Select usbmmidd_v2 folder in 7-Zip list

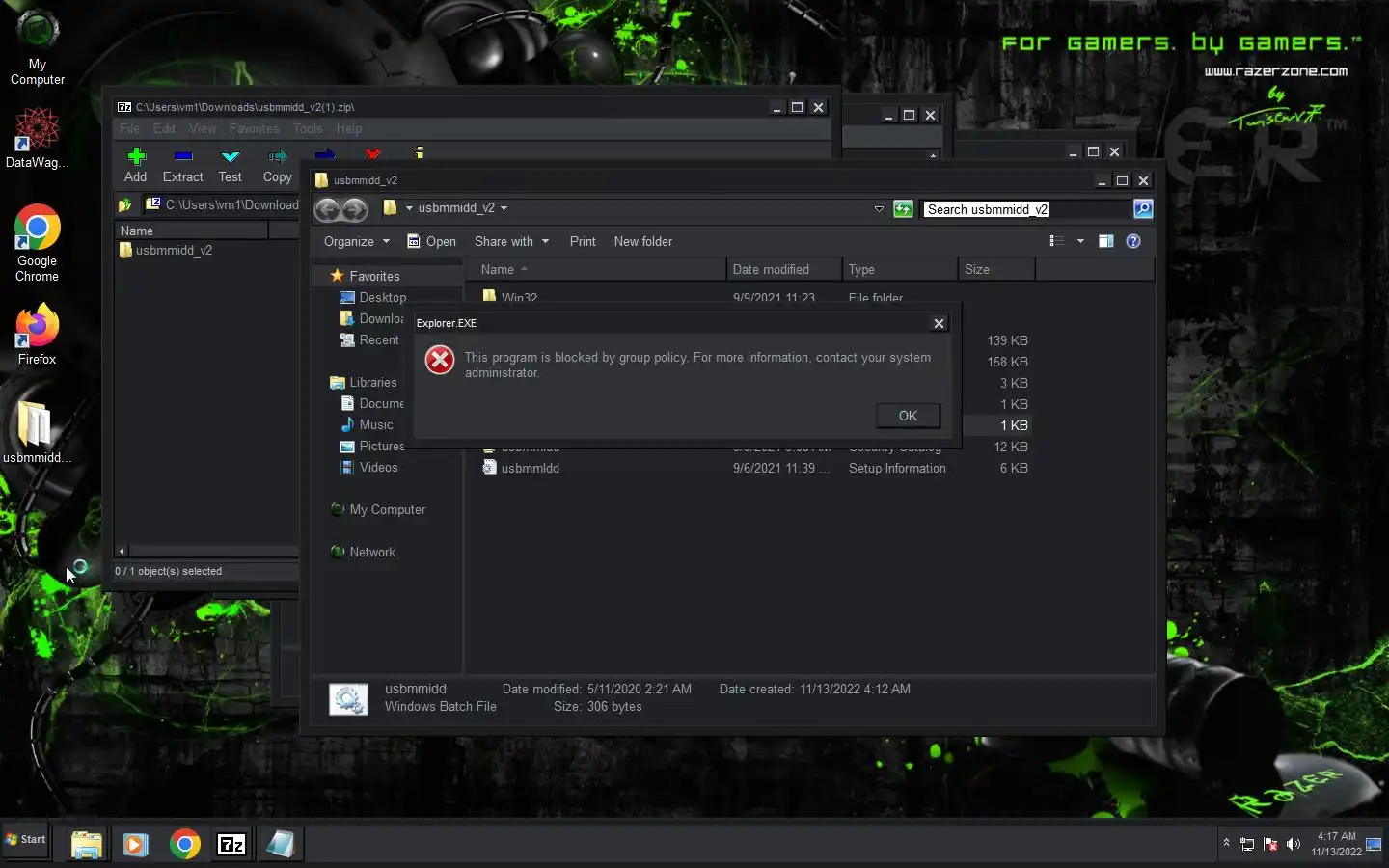coord(166,250)
